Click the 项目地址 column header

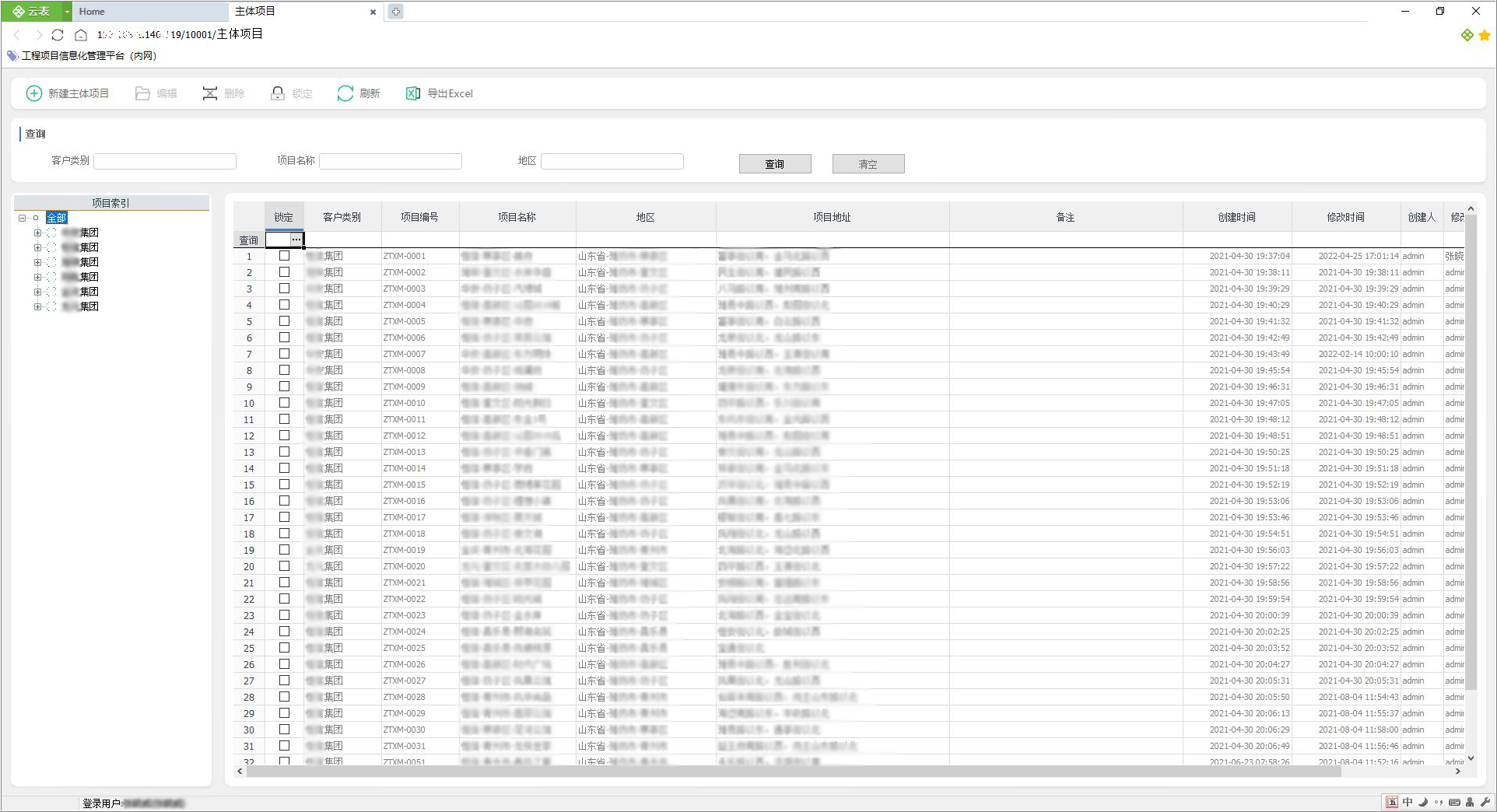coord(833,217)
